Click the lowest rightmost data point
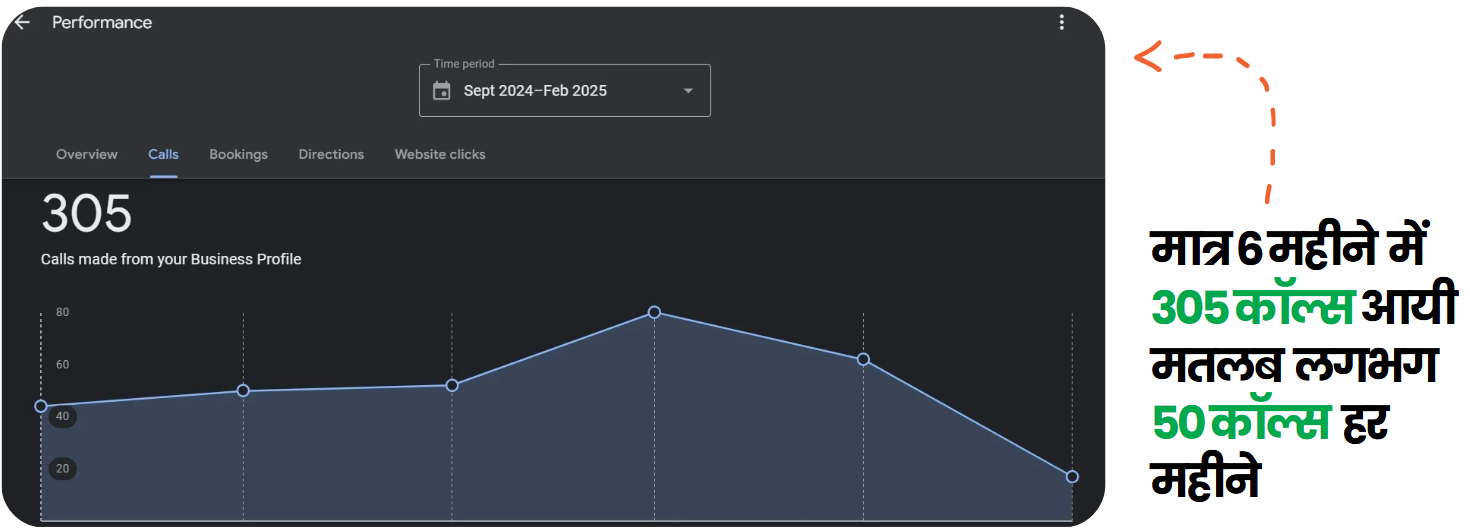1470x531 pixels. tap(1072, 477)
